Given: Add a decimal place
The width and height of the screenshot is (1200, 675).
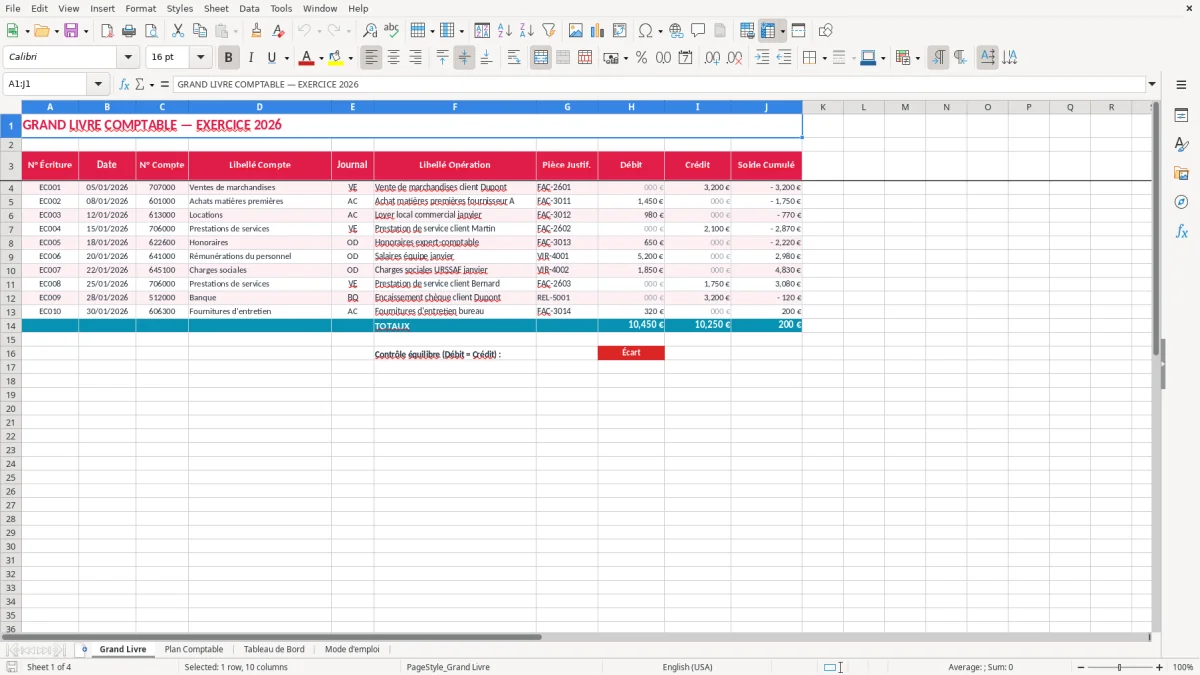Looking at the screenshot, I should [712, 58].
